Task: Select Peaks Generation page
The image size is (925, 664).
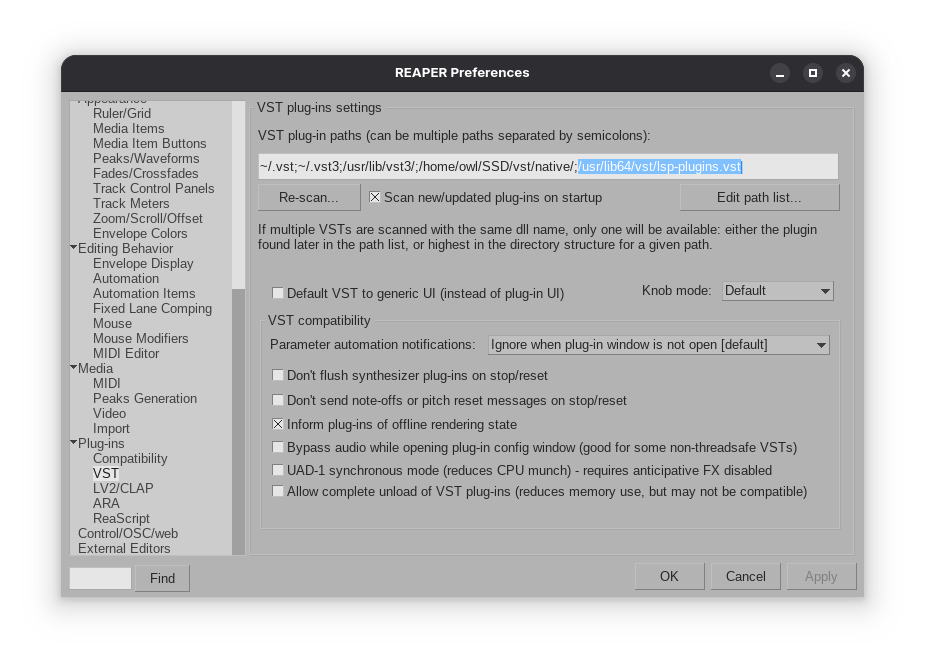Action: (145, 399)
